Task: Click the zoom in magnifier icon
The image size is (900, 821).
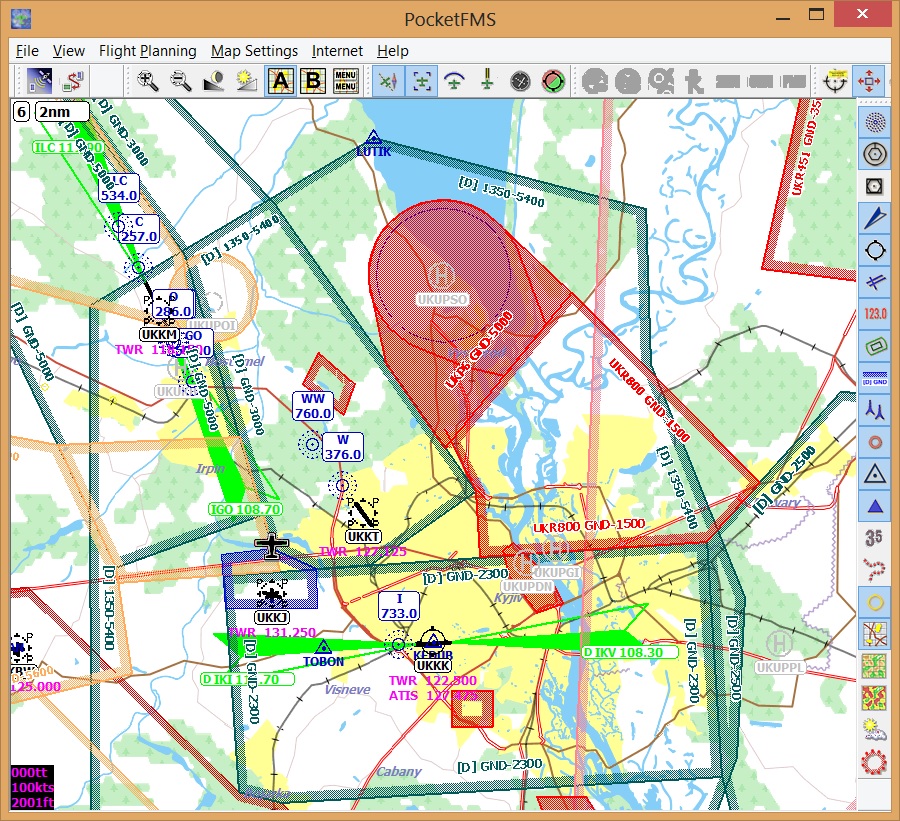Action: (149, 81)
